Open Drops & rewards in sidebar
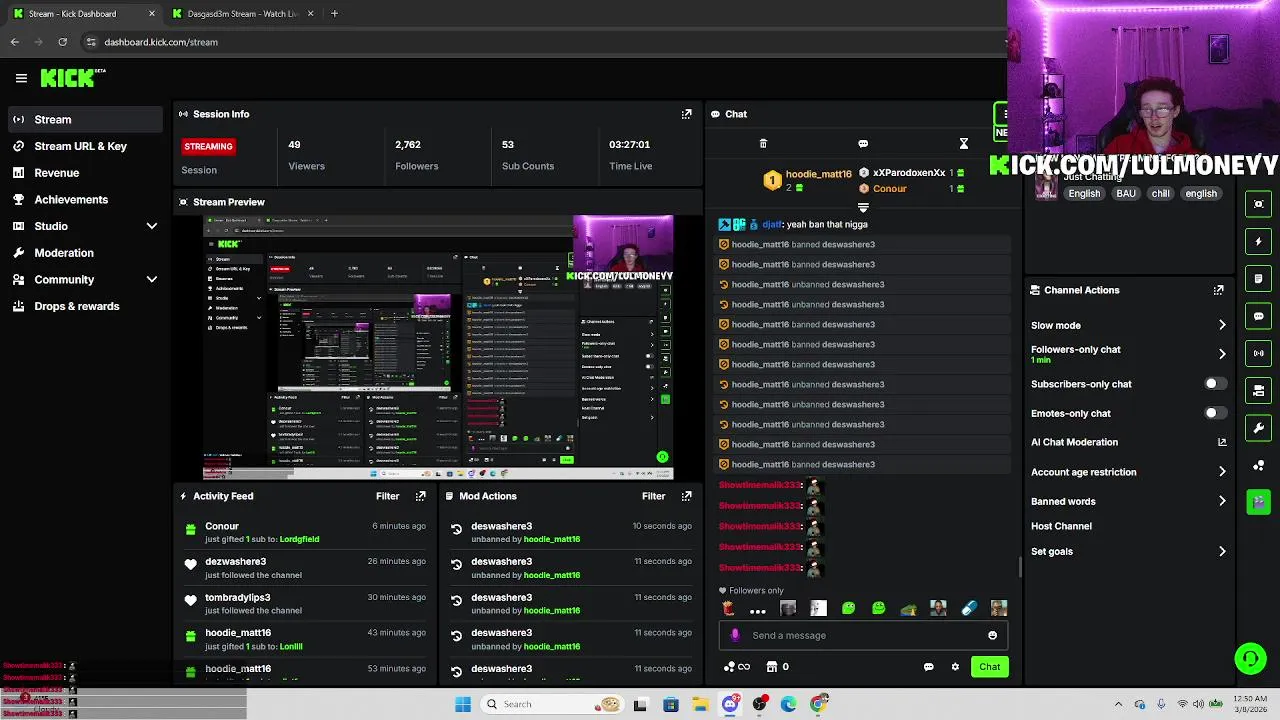 tap(84, 306)
